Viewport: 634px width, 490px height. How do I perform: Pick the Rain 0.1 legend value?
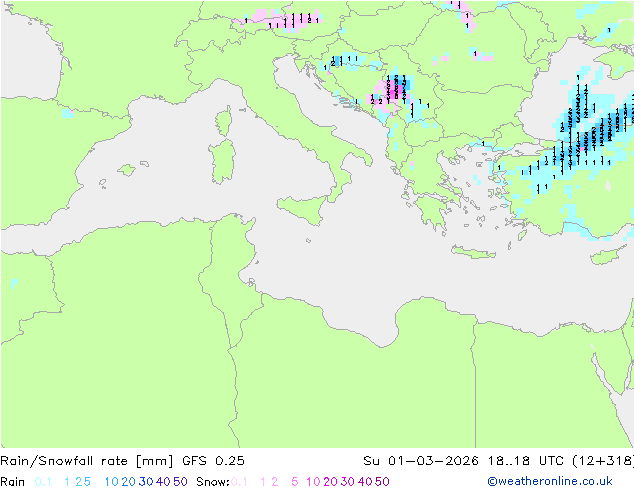coord(43,482)
